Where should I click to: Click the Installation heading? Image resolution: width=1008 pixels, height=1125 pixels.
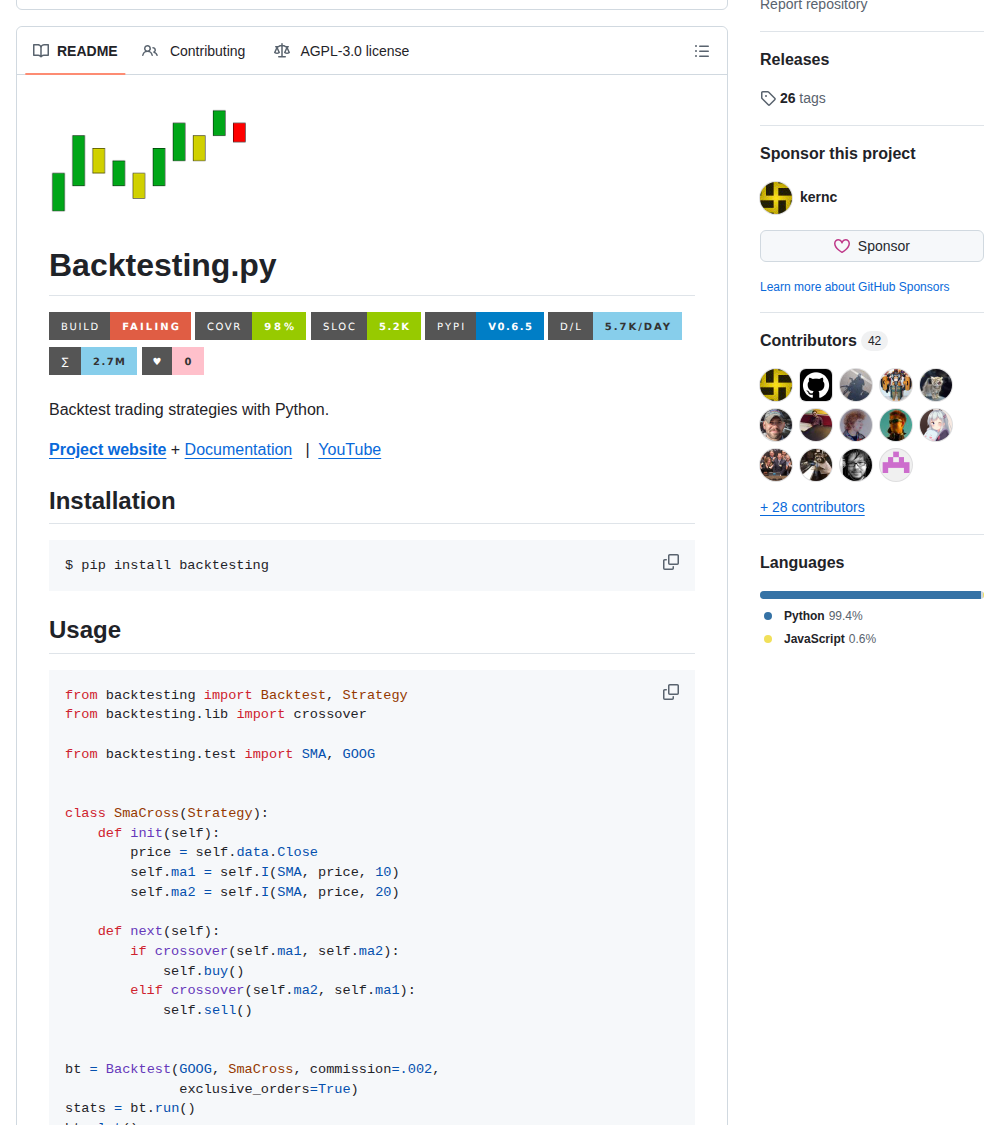[x=112, y=501]
